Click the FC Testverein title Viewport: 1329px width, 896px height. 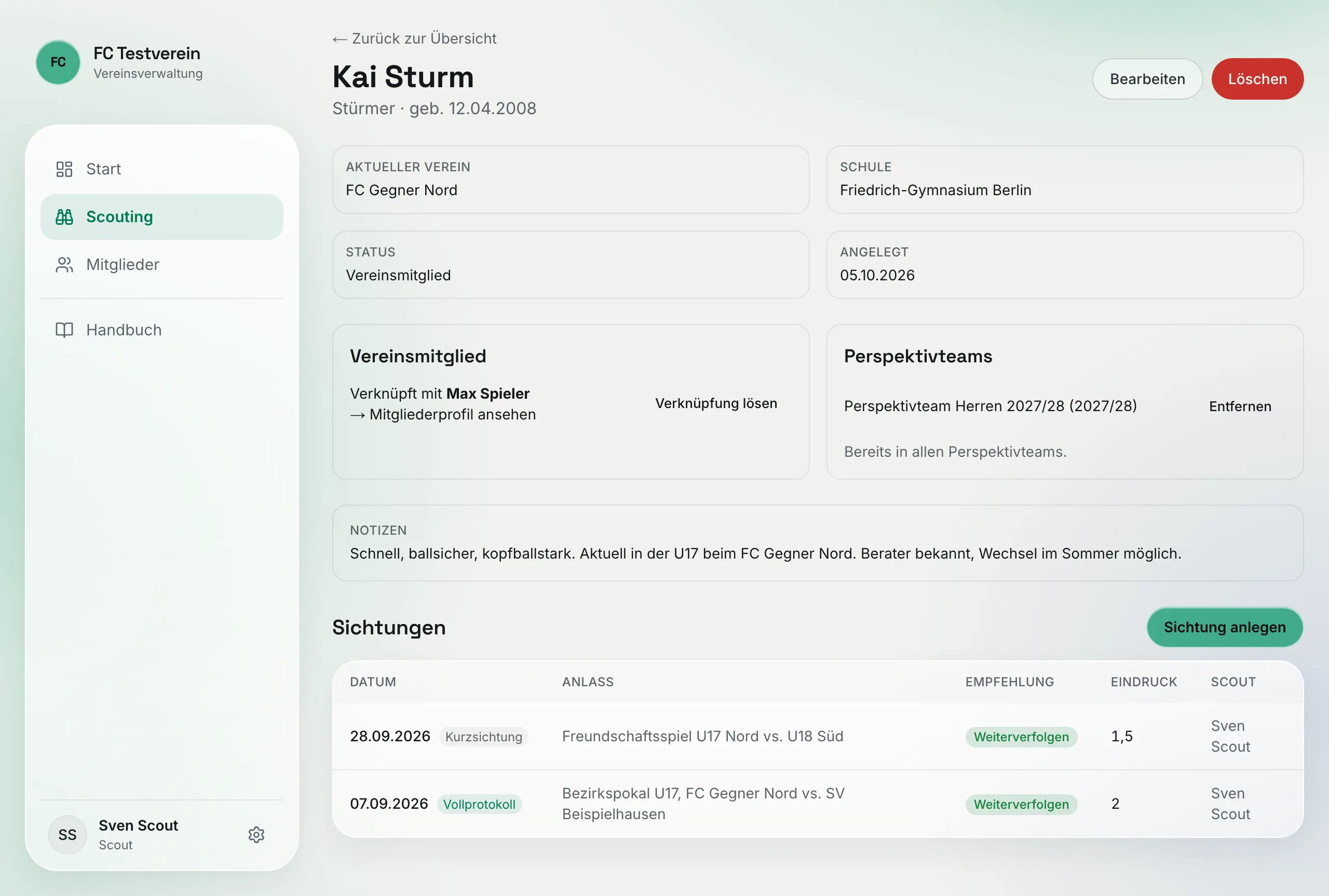coord(147,53)
